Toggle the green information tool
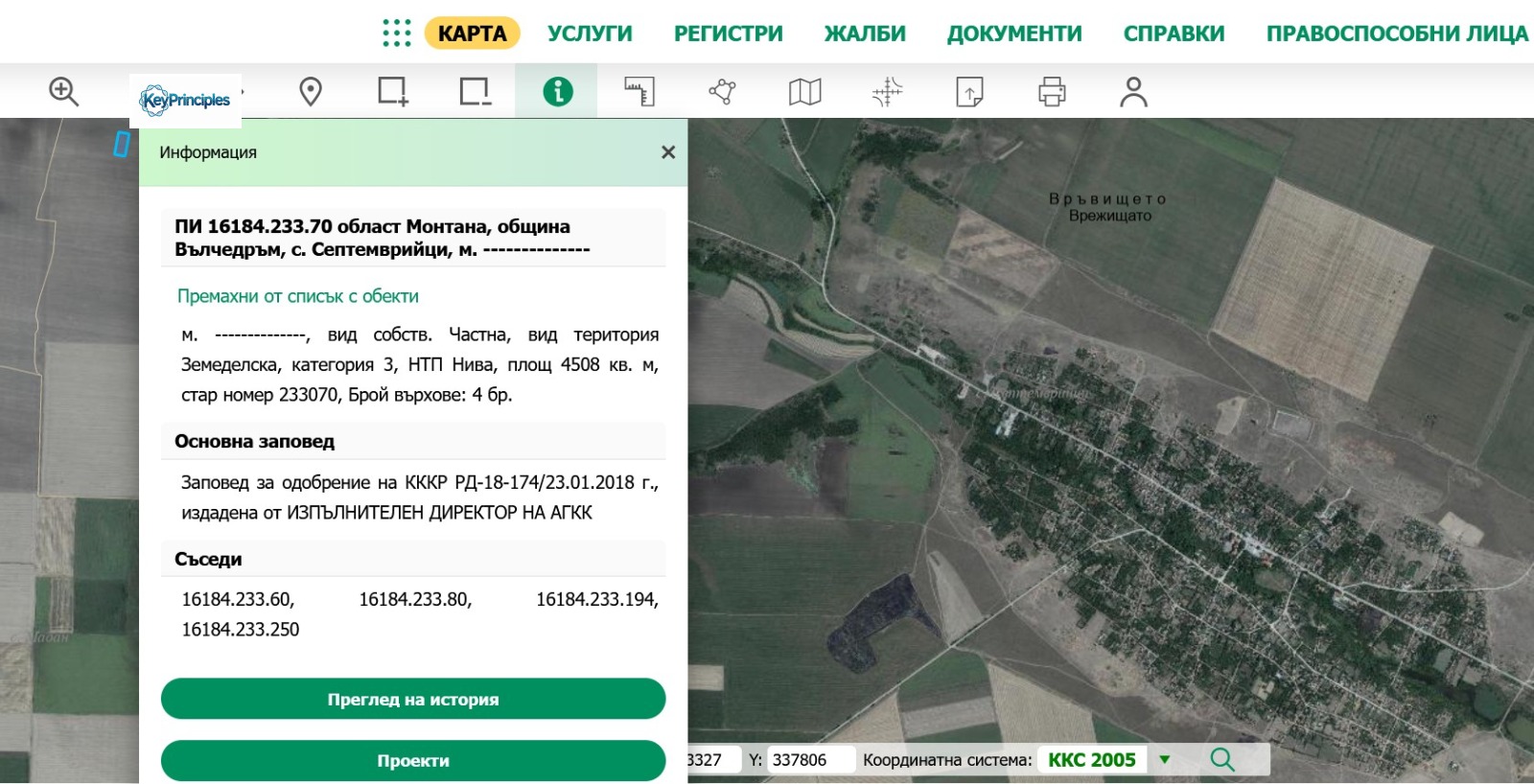 (x=557, y=92)
